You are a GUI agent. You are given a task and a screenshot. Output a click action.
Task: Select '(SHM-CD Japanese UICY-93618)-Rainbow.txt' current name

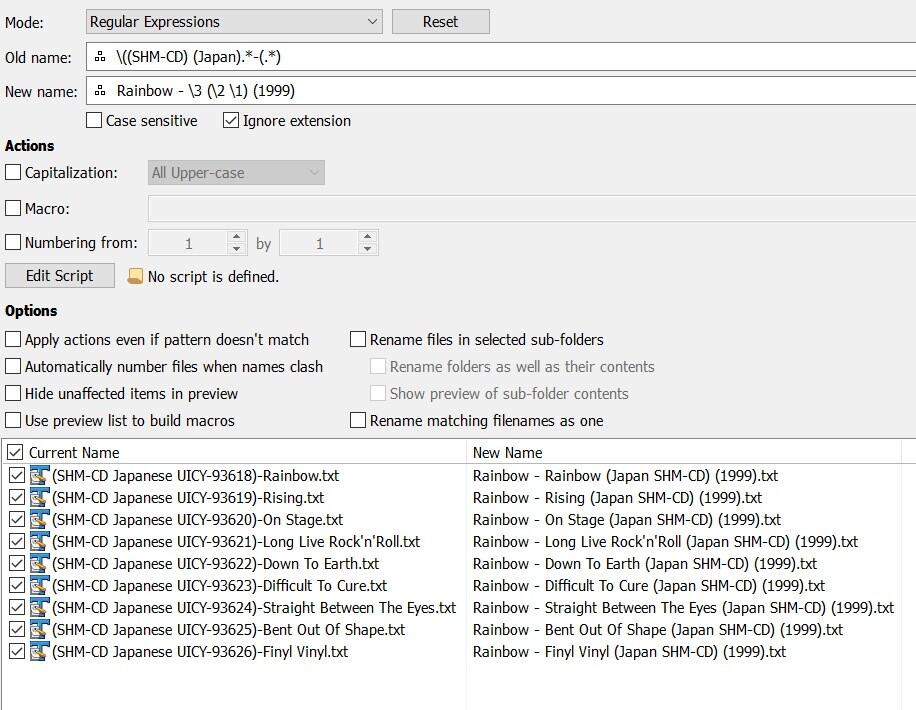pos(196,476)
